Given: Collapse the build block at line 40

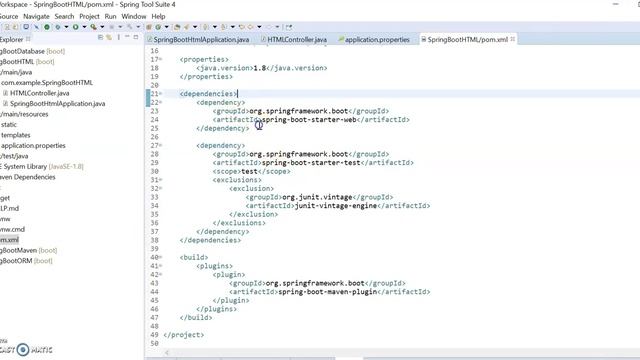Looking at the screenshot, I should tap(161, 258).
